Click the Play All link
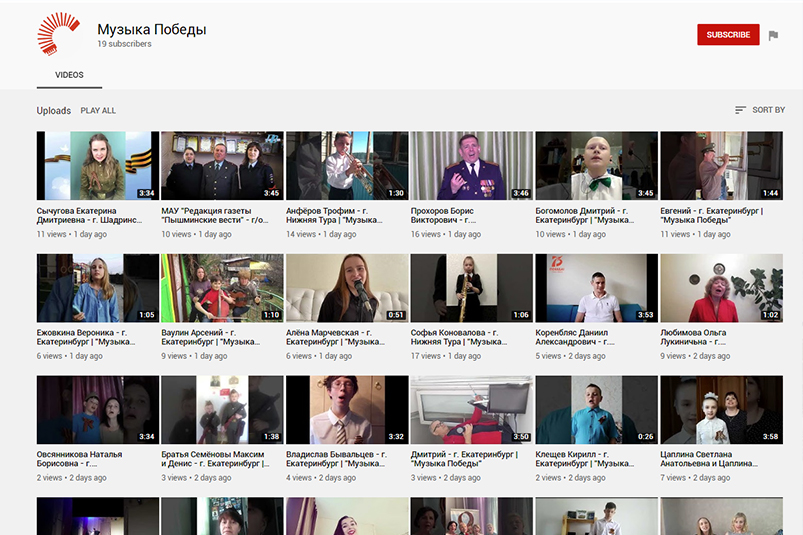 98,111
